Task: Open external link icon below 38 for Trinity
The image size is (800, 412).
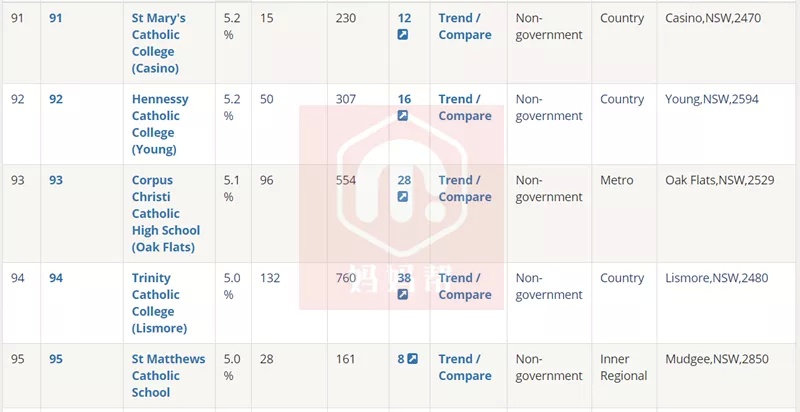Action: point(403,295)
